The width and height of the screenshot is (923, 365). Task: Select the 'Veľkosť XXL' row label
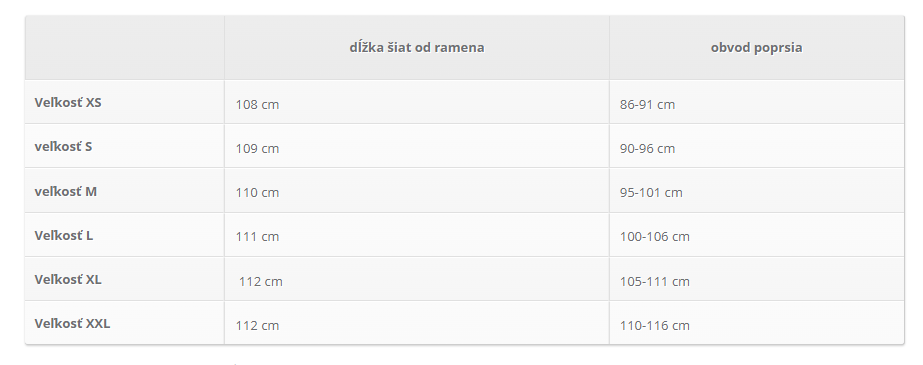(72, 324)
